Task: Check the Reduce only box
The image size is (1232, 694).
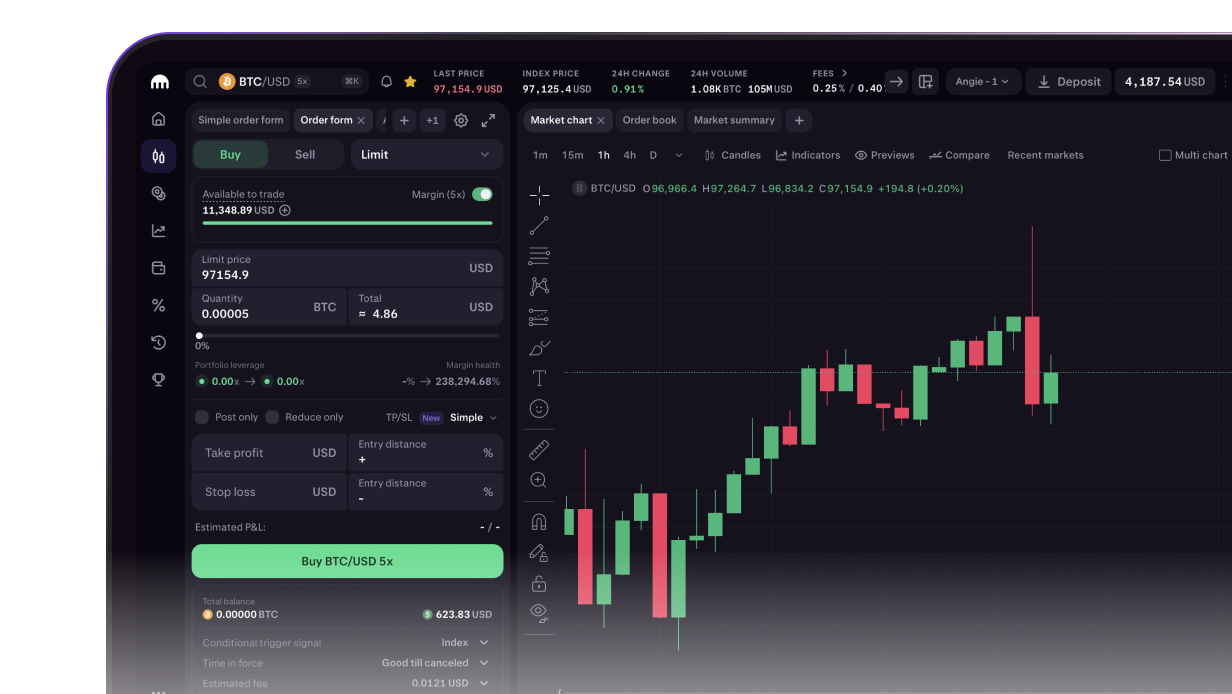Action: tap(272, 417)
